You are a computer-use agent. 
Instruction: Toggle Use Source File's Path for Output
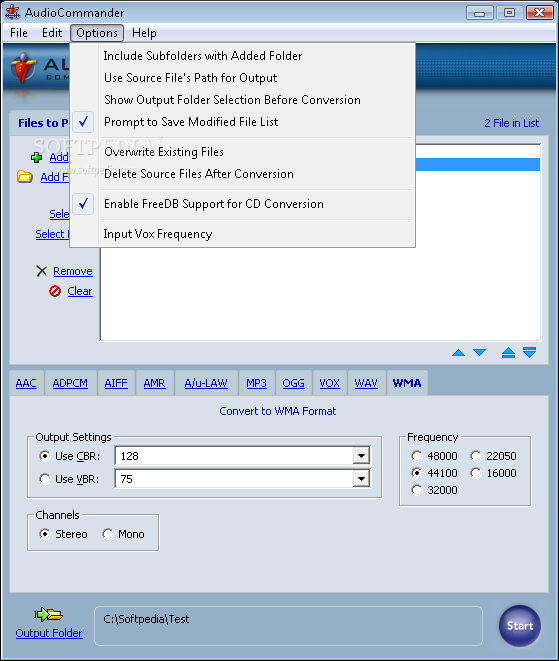[242, 78]
